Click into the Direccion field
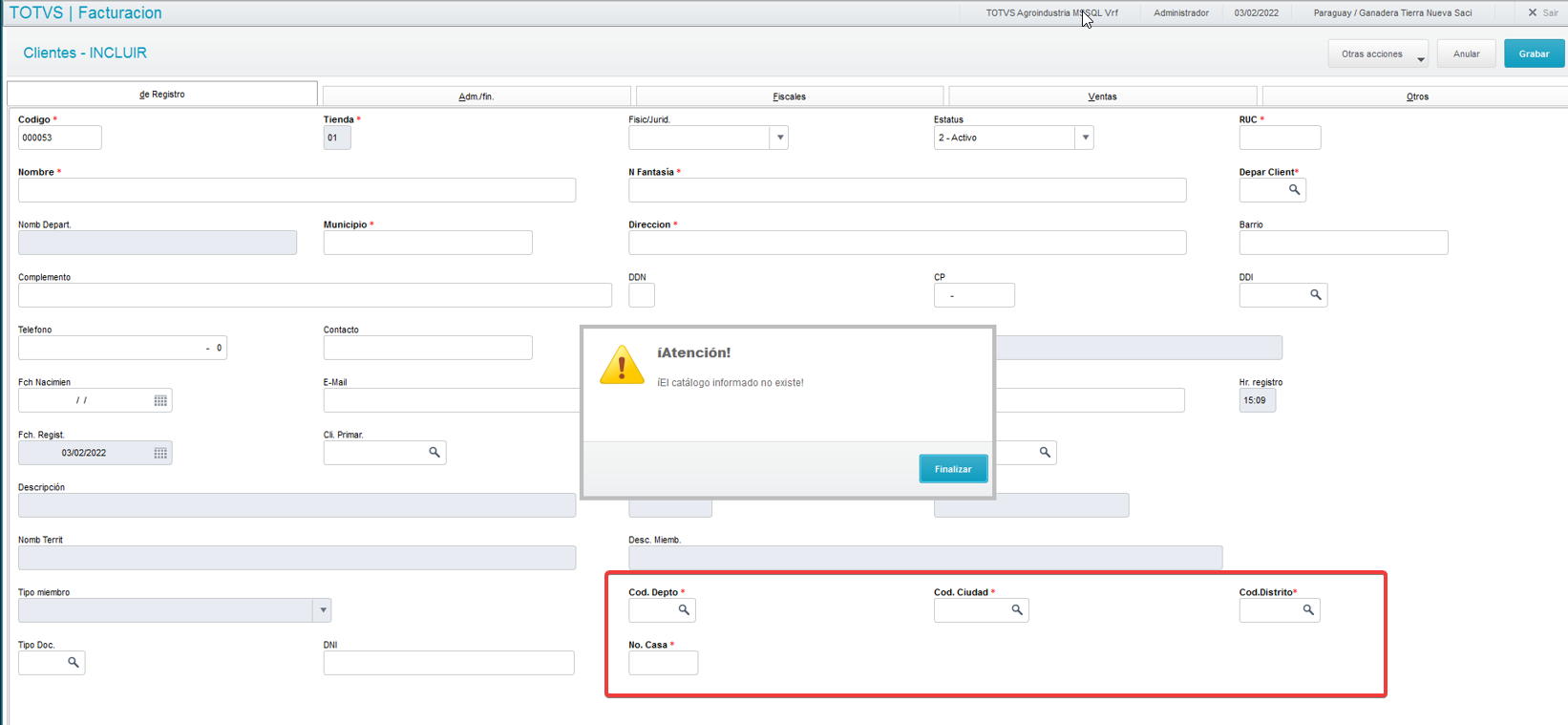This screenshot has height=725, width=1568. 907,243
